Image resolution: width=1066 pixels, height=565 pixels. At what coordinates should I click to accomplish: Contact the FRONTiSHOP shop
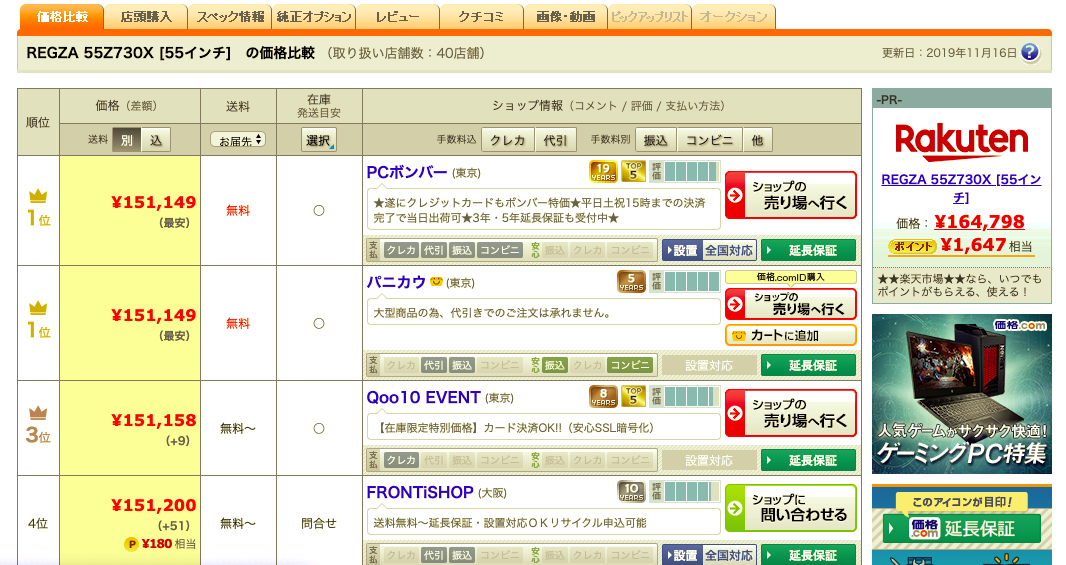tap(791, 508)
